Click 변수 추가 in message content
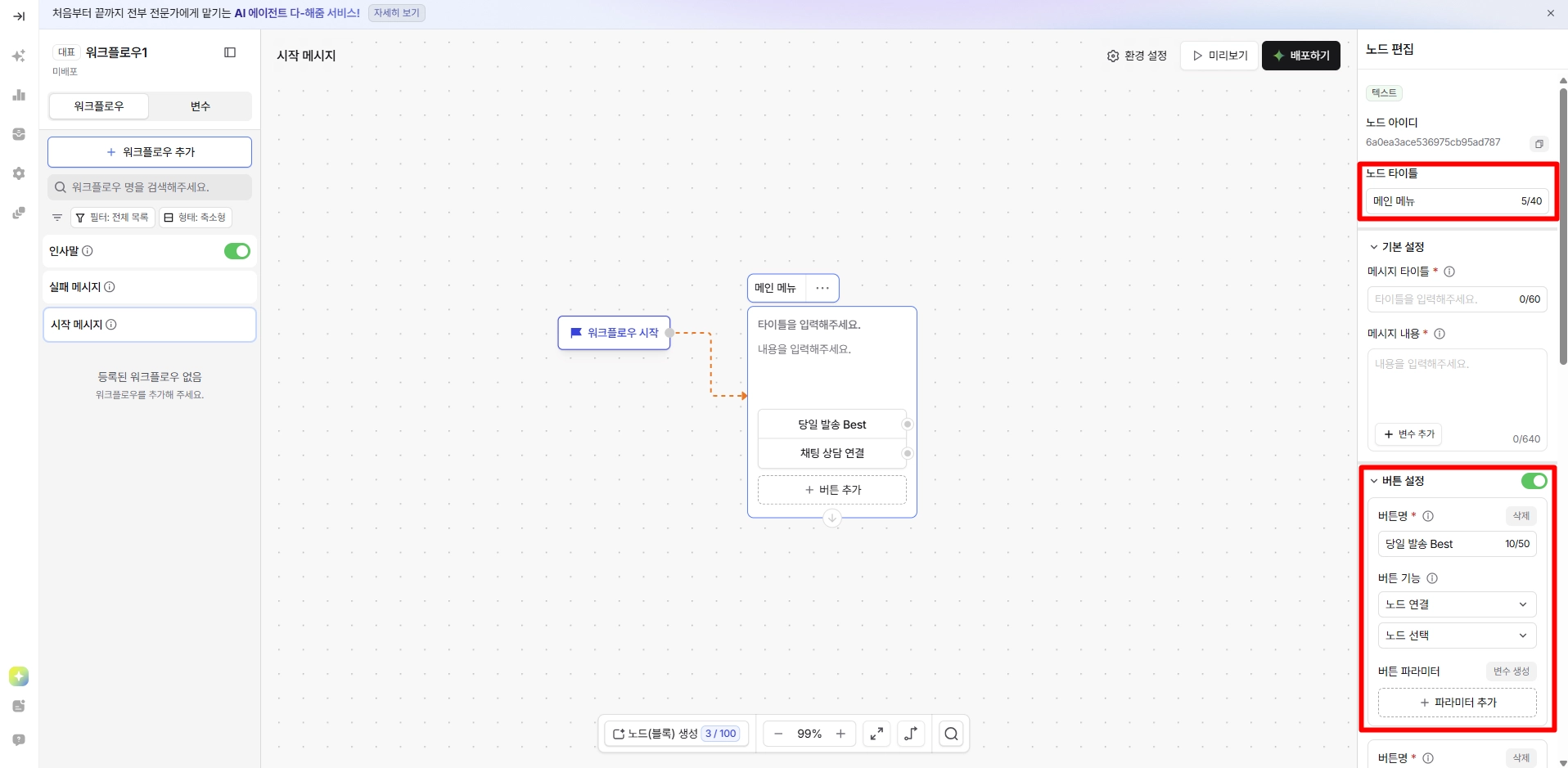 coord(1408,434)
